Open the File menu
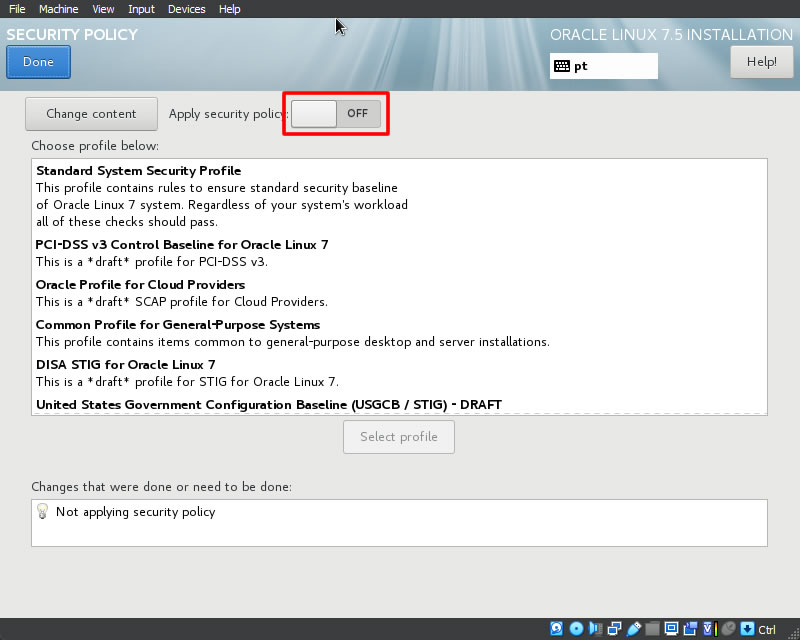Viewport: 800px width, 640px height. point(17,9)
